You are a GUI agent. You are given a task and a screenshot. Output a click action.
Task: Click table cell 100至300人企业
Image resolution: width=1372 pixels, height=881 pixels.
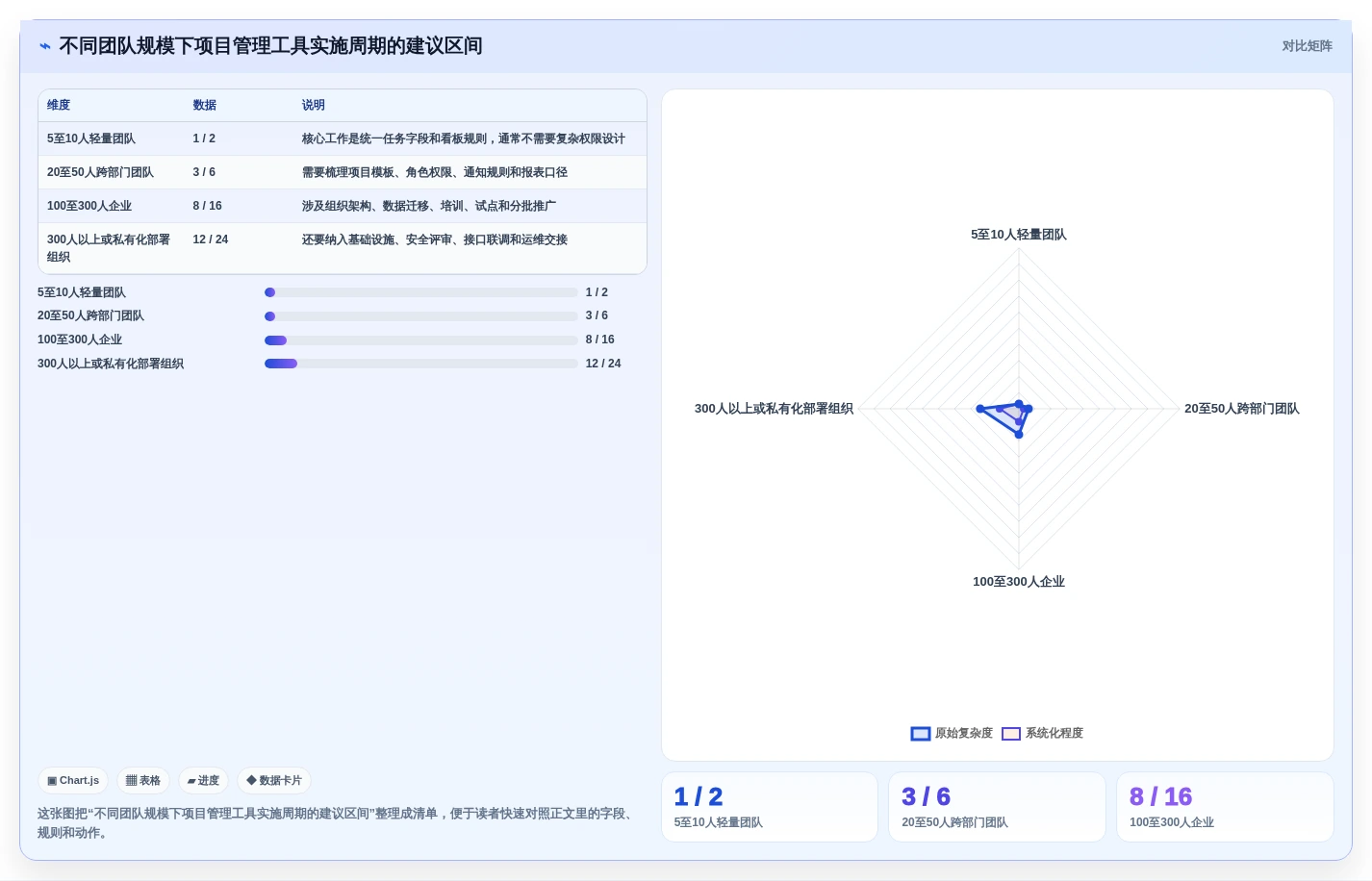click(x=89, y=207)
